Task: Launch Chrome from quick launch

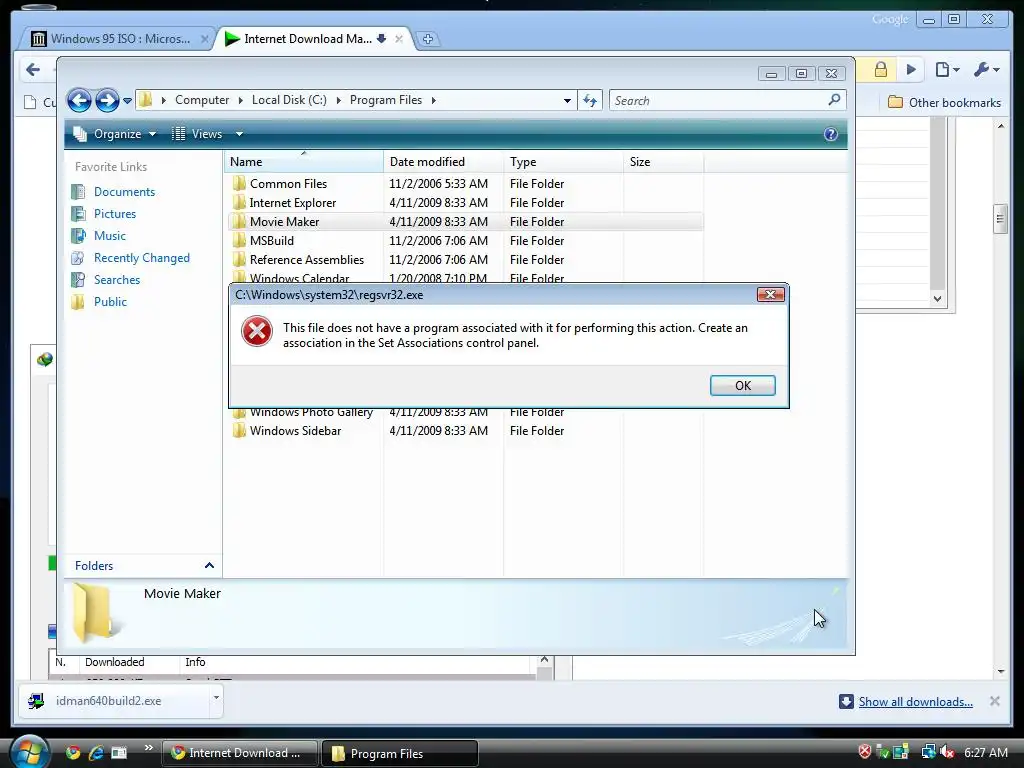Action: (x=73, y=753)
